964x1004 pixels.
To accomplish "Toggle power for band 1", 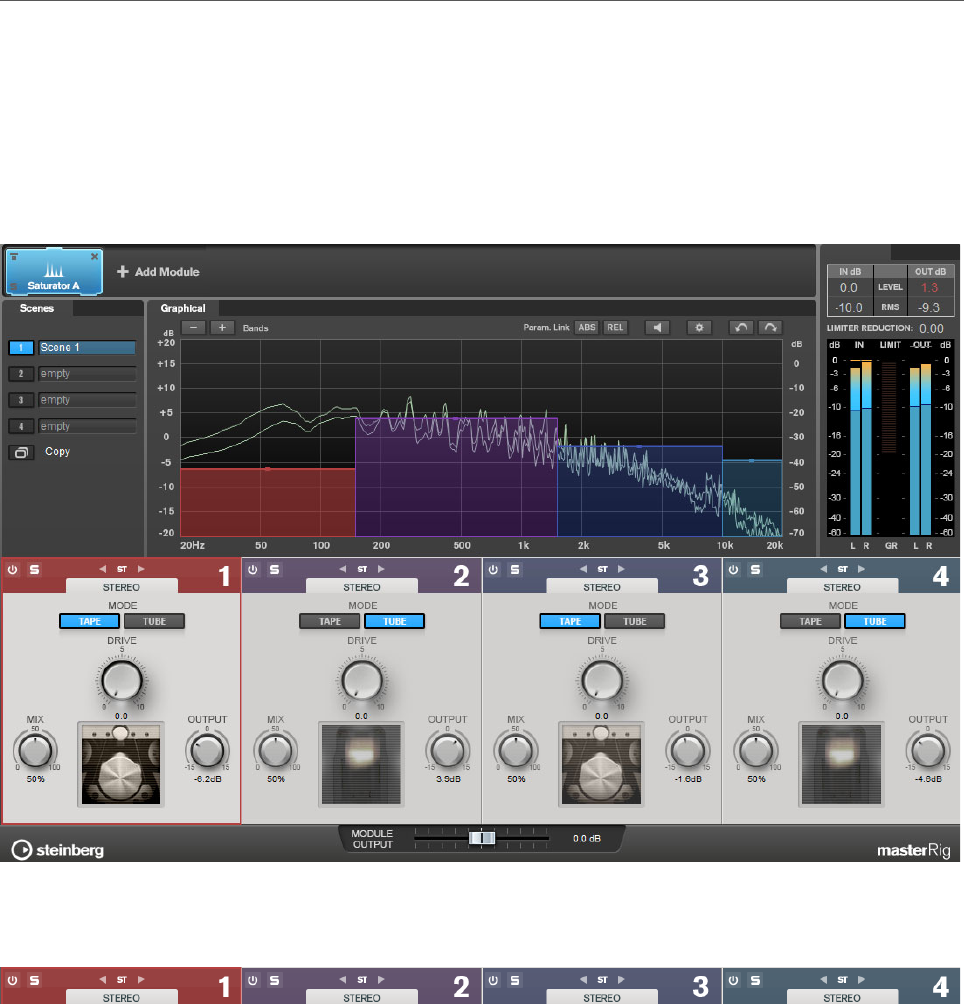I will point(13,569).
